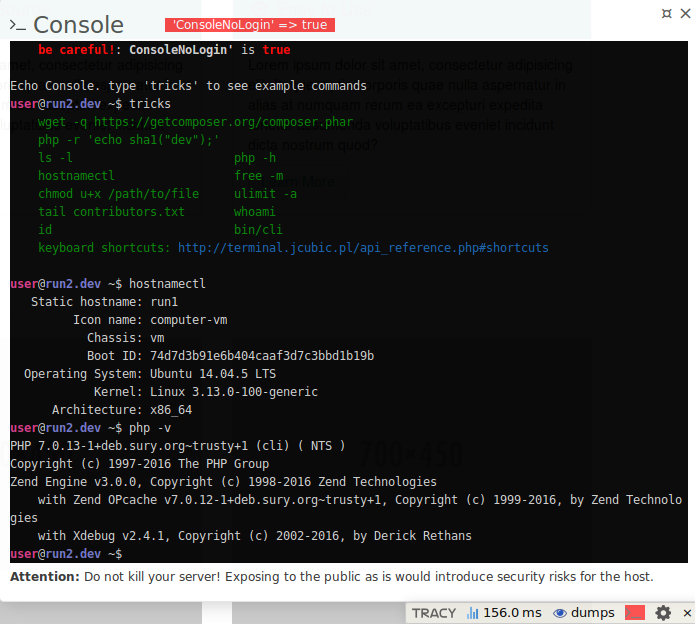Open the terminal.jcubic.pl shortcuts link
The height and width of the screenshot is (624, 695).
pos(363,248)
